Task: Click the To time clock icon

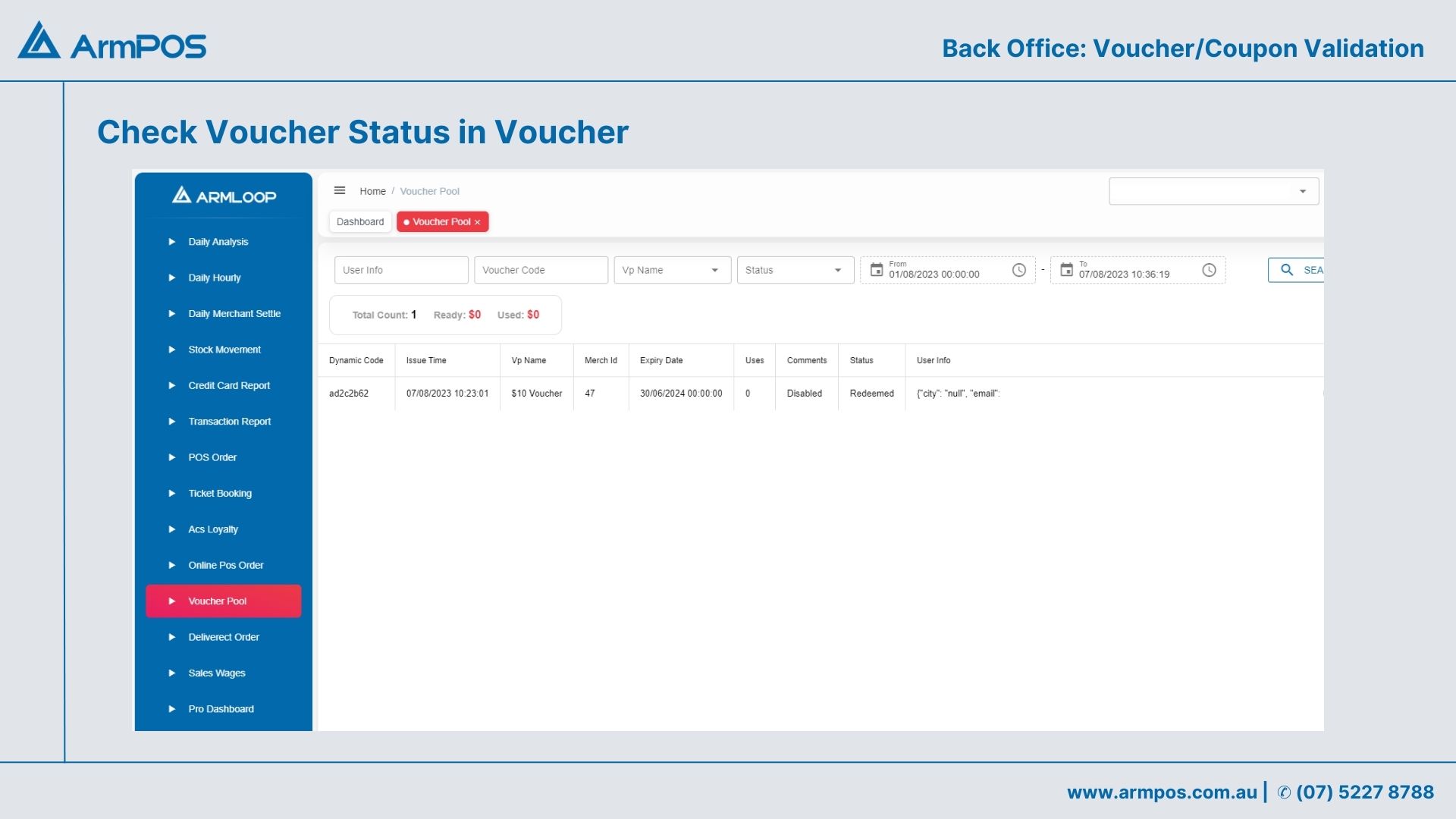Action: coord(1209,270)
